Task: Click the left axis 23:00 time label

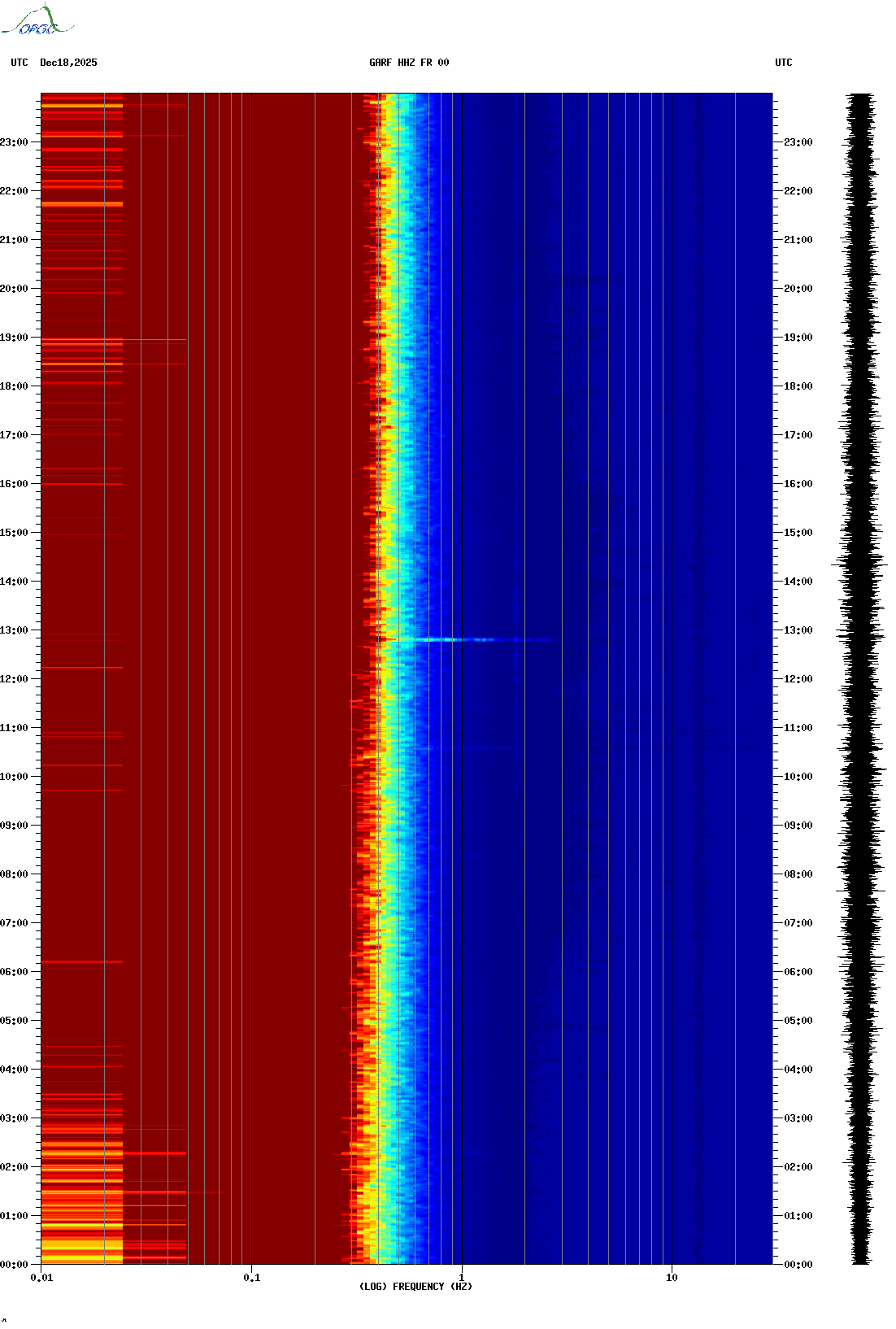Action: coord(14,142)
